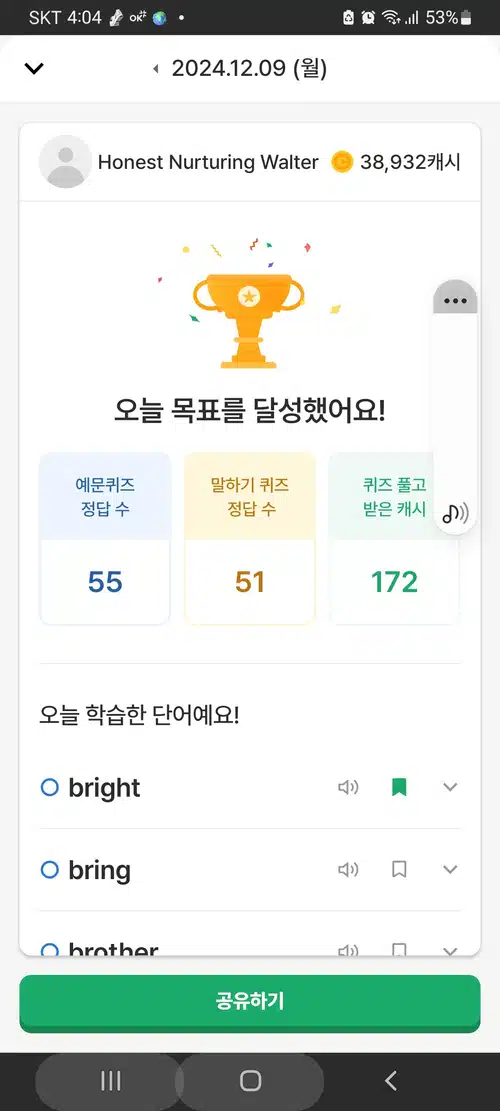Bookmark the word "brother"

399,950
